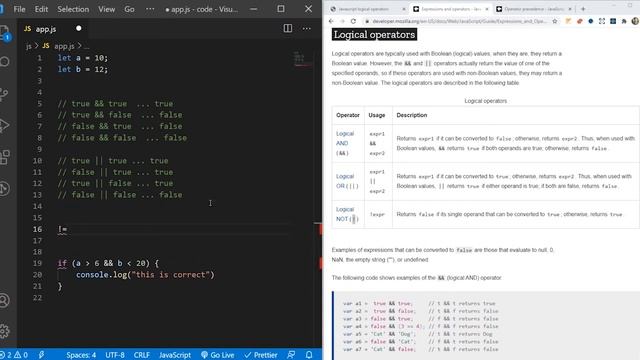Start the Go Live server

217,355
